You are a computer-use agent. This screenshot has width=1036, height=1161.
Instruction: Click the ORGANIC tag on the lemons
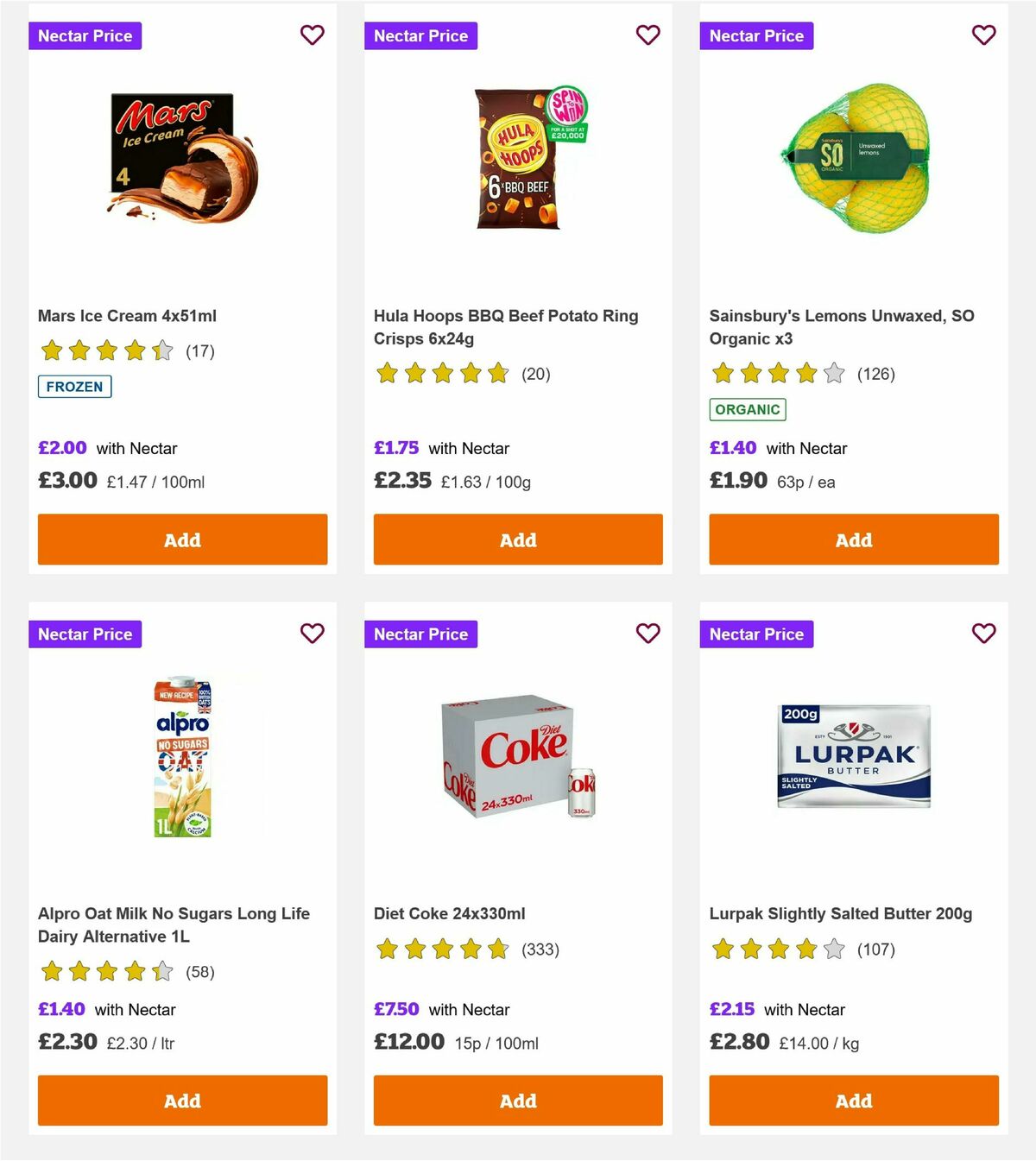coord(747,410)
